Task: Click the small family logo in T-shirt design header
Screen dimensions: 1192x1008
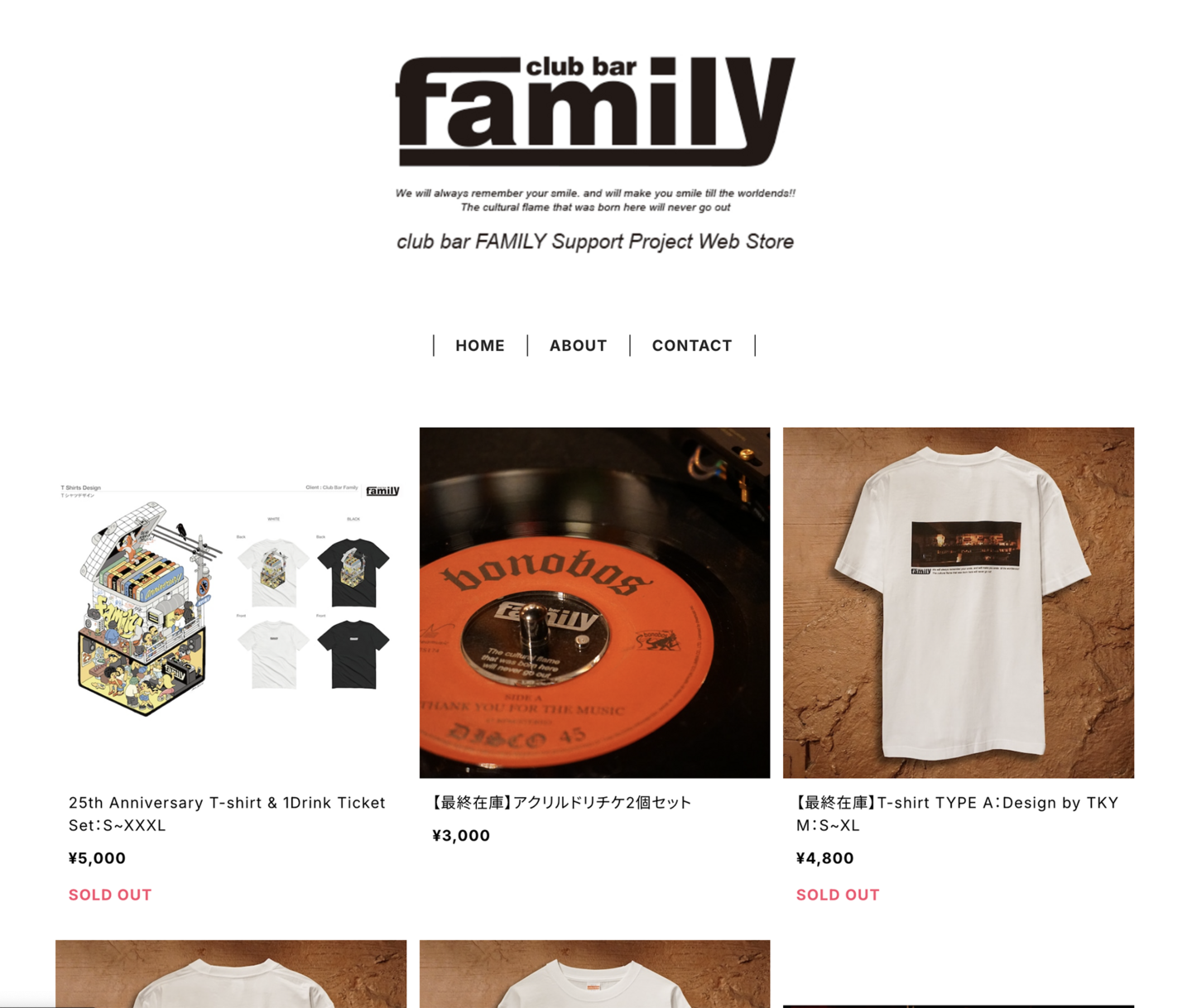Action: (x=382, y=491)
